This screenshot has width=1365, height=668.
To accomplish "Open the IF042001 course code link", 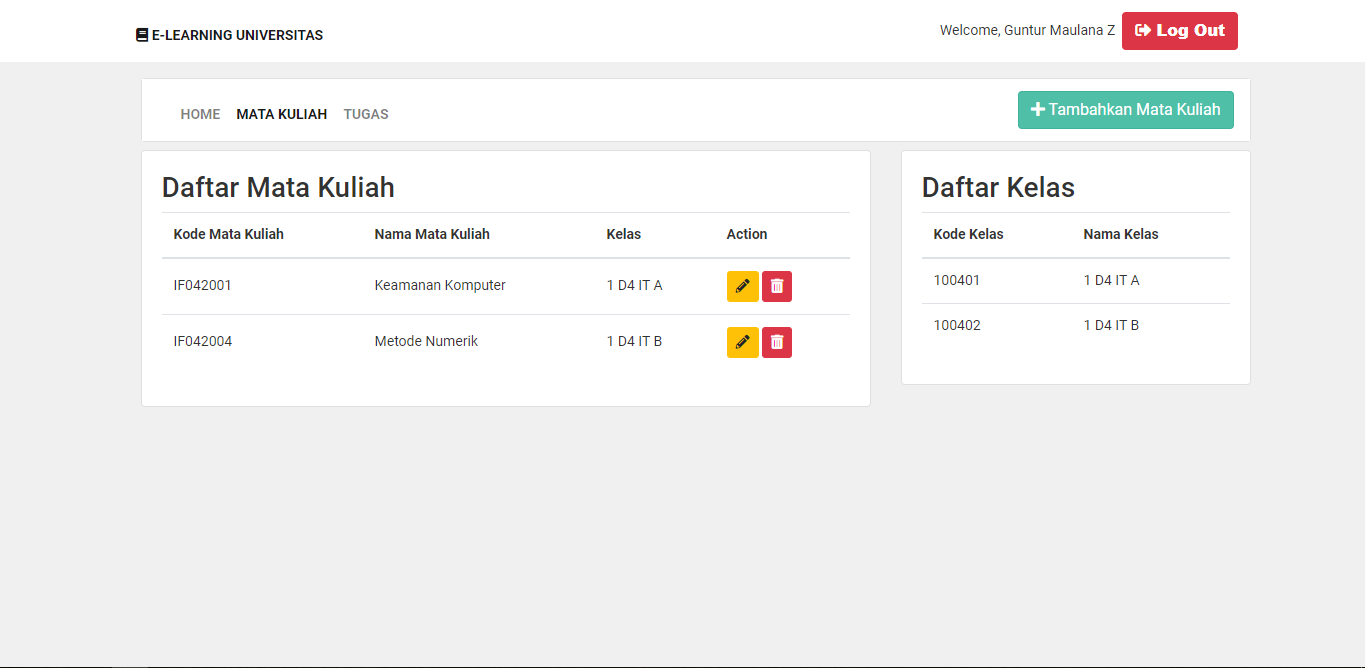I will point(203,285).
